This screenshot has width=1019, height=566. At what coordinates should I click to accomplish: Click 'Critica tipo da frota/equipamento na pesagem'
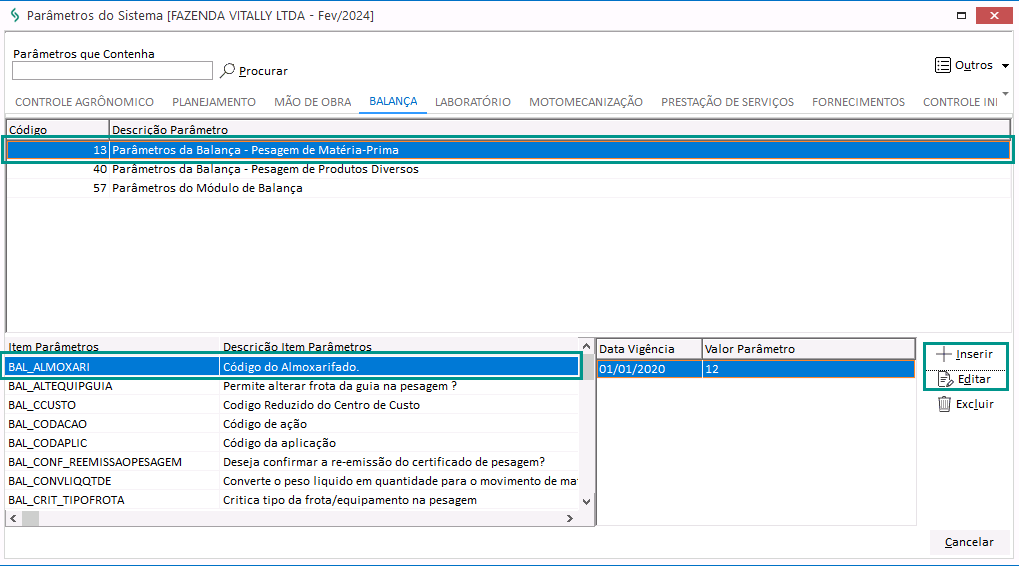click(x=350, y=500)
